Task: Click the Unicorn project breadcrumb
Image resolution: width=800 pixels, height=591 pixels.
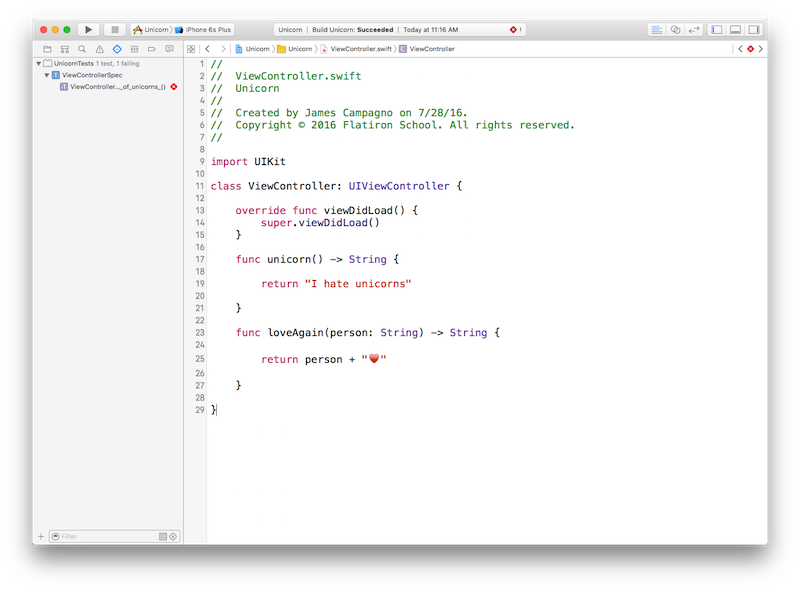Action: pyautogui.click(x=252, y=49)
